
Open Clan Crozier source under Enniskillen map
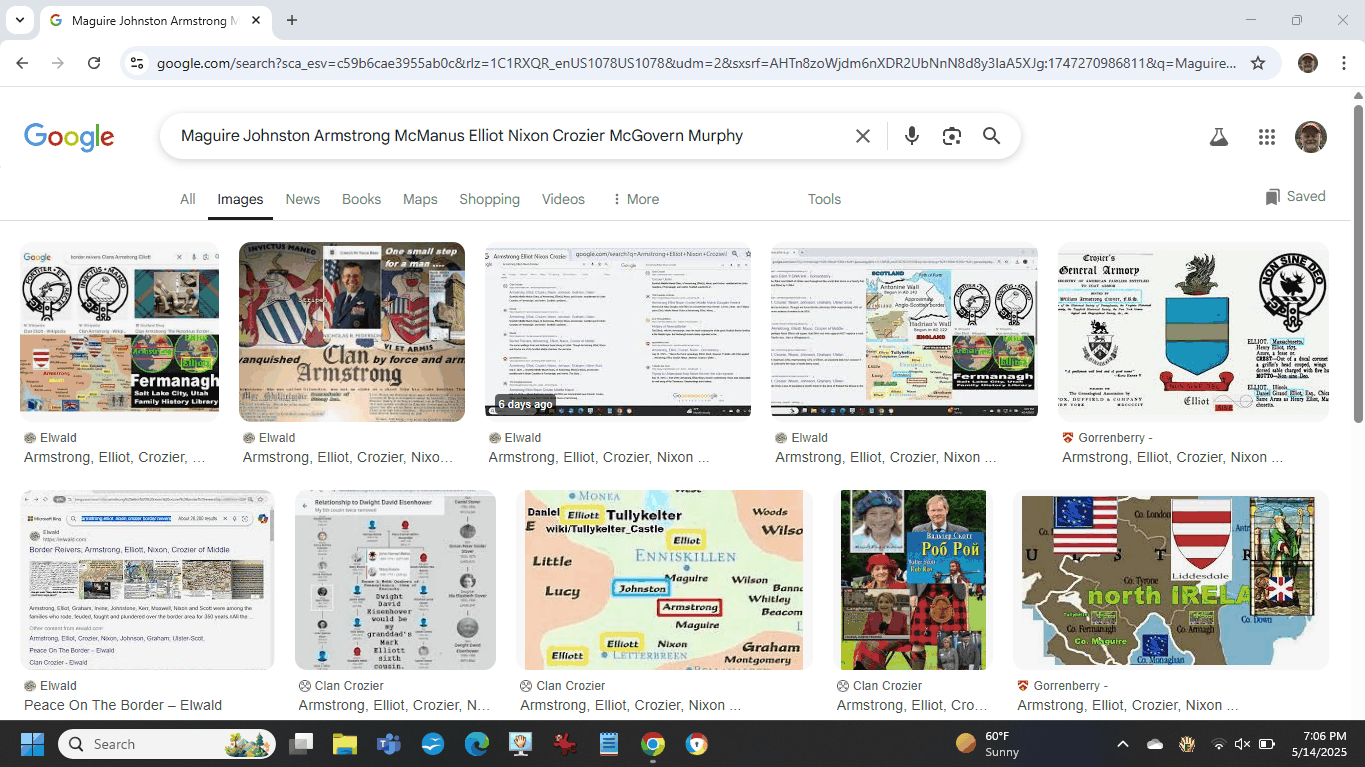point(562,685)
